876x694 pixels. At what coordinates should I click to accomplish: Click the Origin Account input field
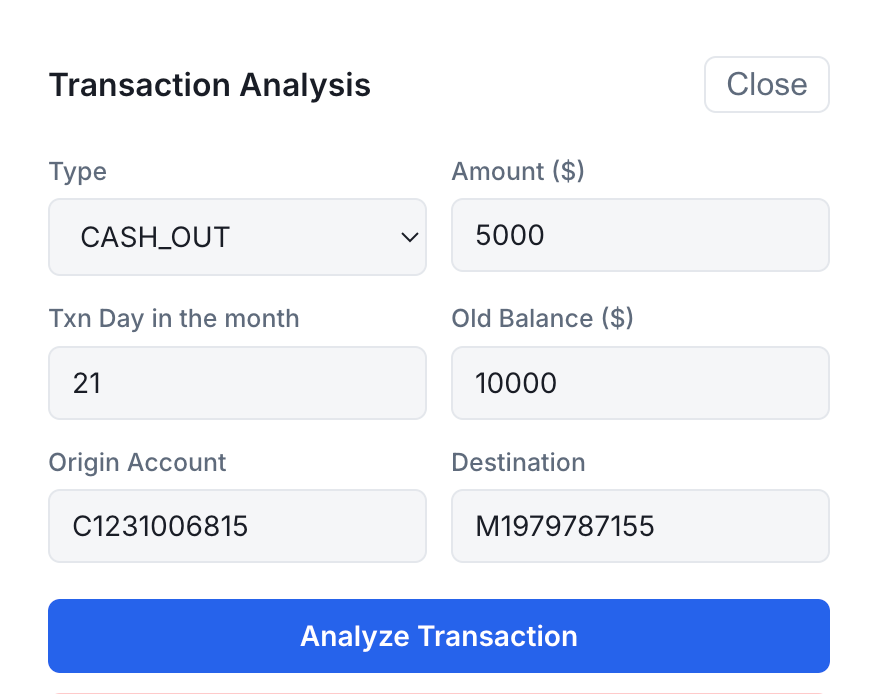coord(237,526)
